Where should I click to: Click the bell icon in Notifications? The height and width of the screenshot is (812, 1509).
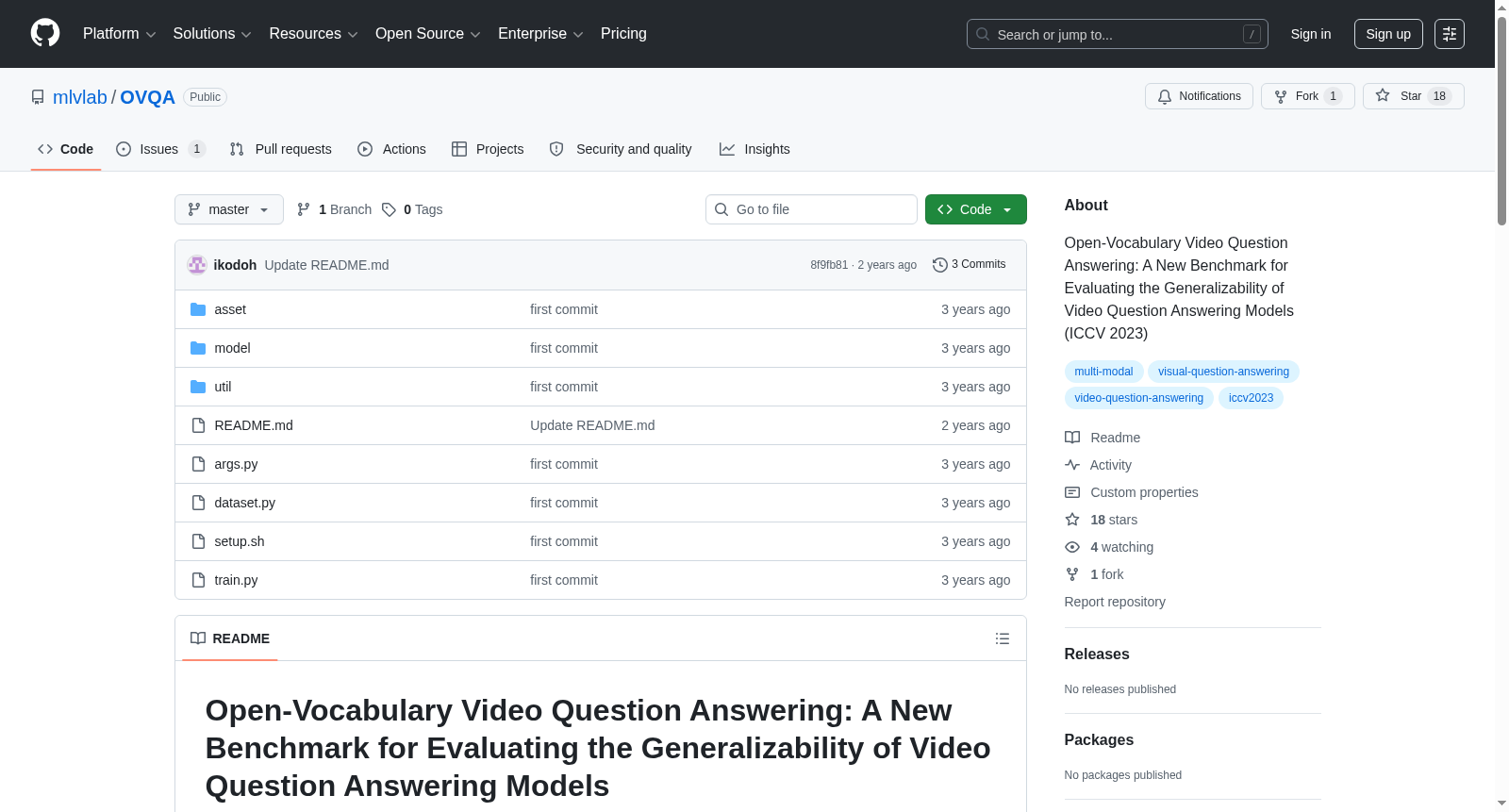(x=1165, y=96)
